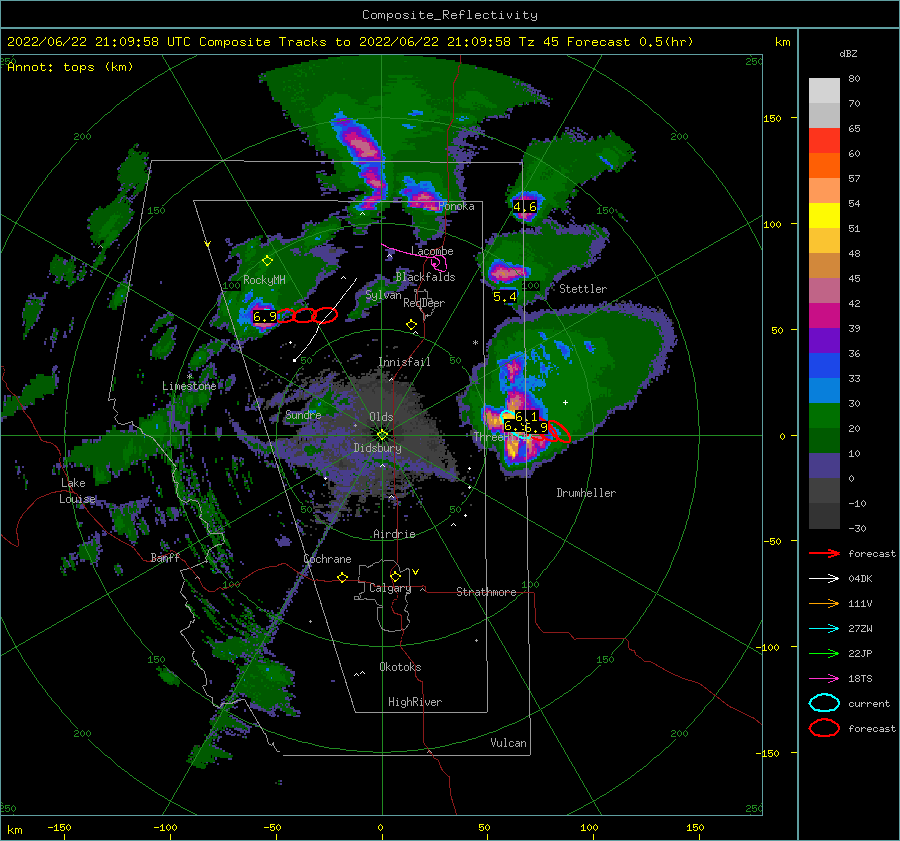Select the yellow diamond marker below RedDeer

pyautogui.click(x=411, y=325)
